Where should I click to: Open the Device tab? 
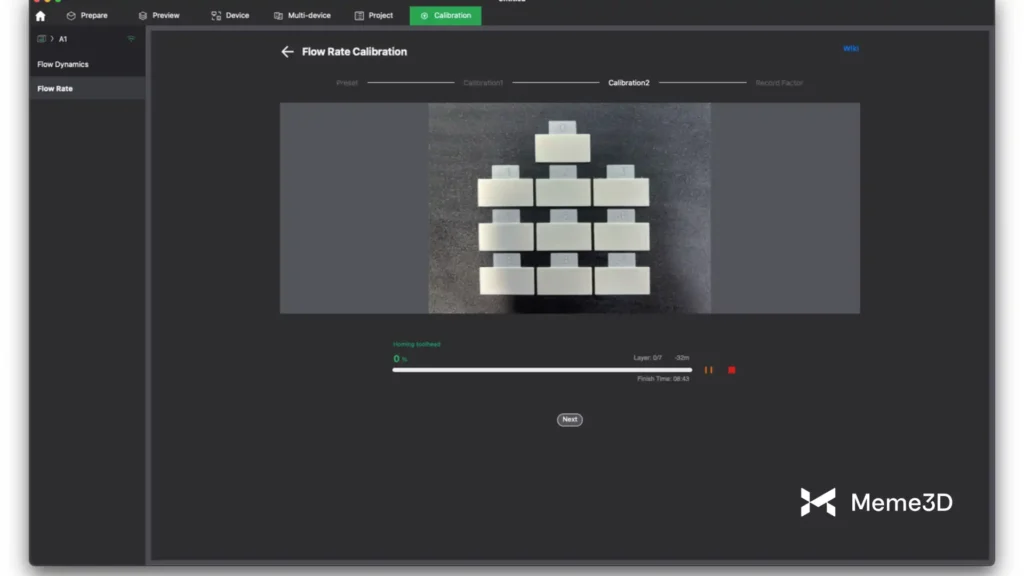tap(230, 16)
